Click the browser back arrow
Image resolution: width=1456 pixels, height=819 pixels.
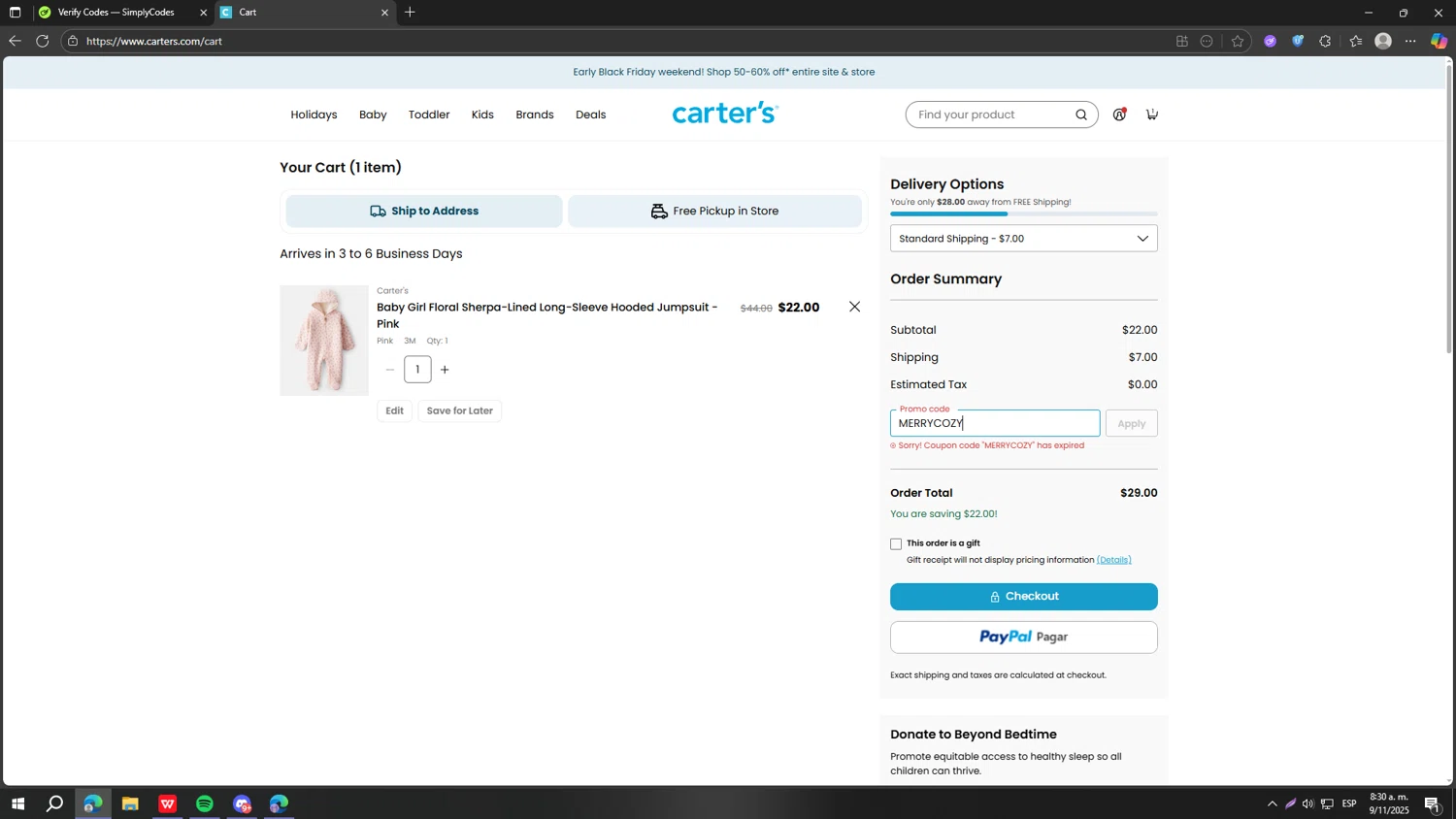click(x=15, y=41)
